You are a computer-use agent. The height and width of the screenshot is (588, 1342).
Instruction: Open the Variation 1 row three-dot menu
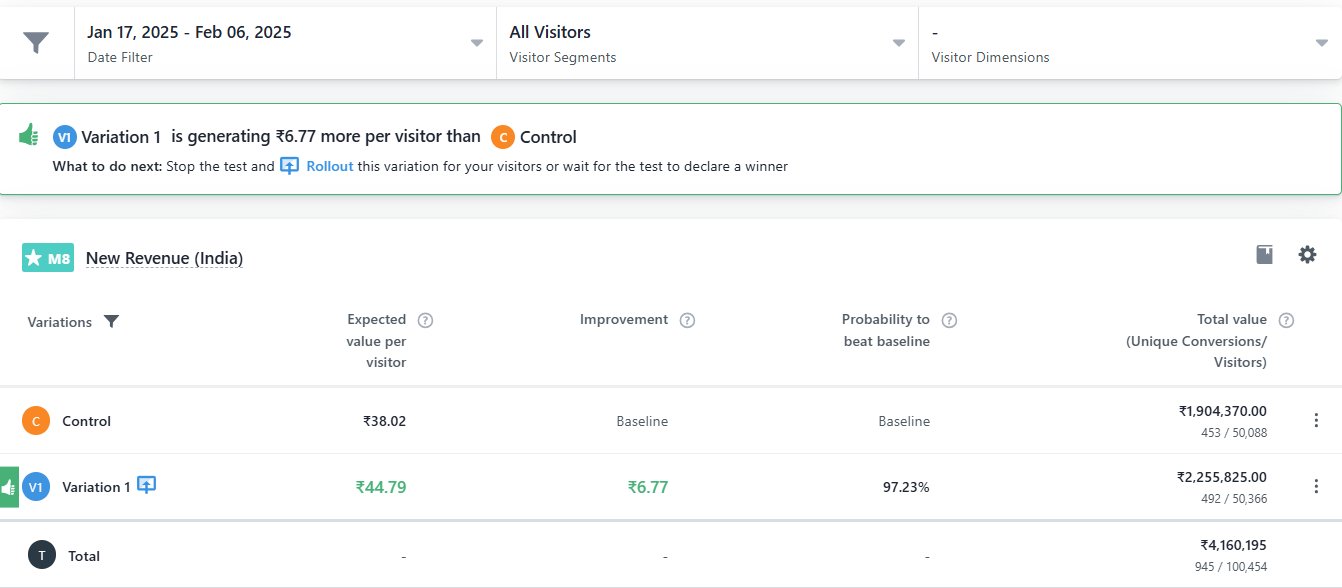1316,486
